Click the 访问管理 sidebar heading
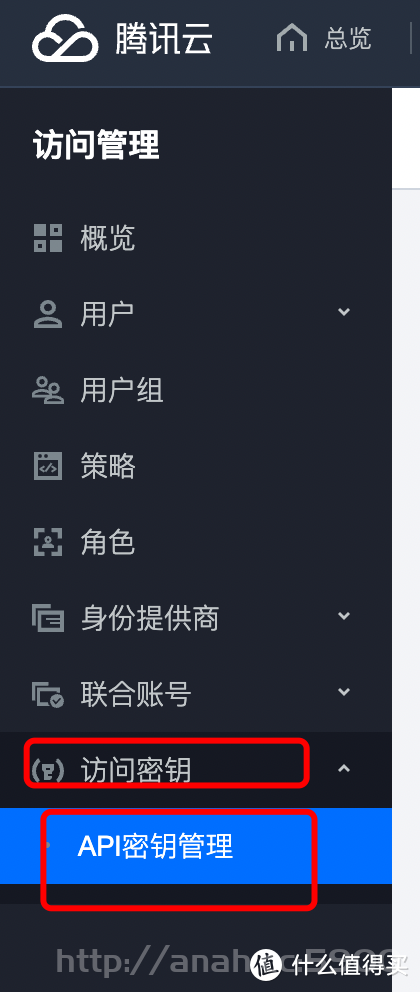The width and height of the screenshot is (420, 992). [x=96, y=146]
